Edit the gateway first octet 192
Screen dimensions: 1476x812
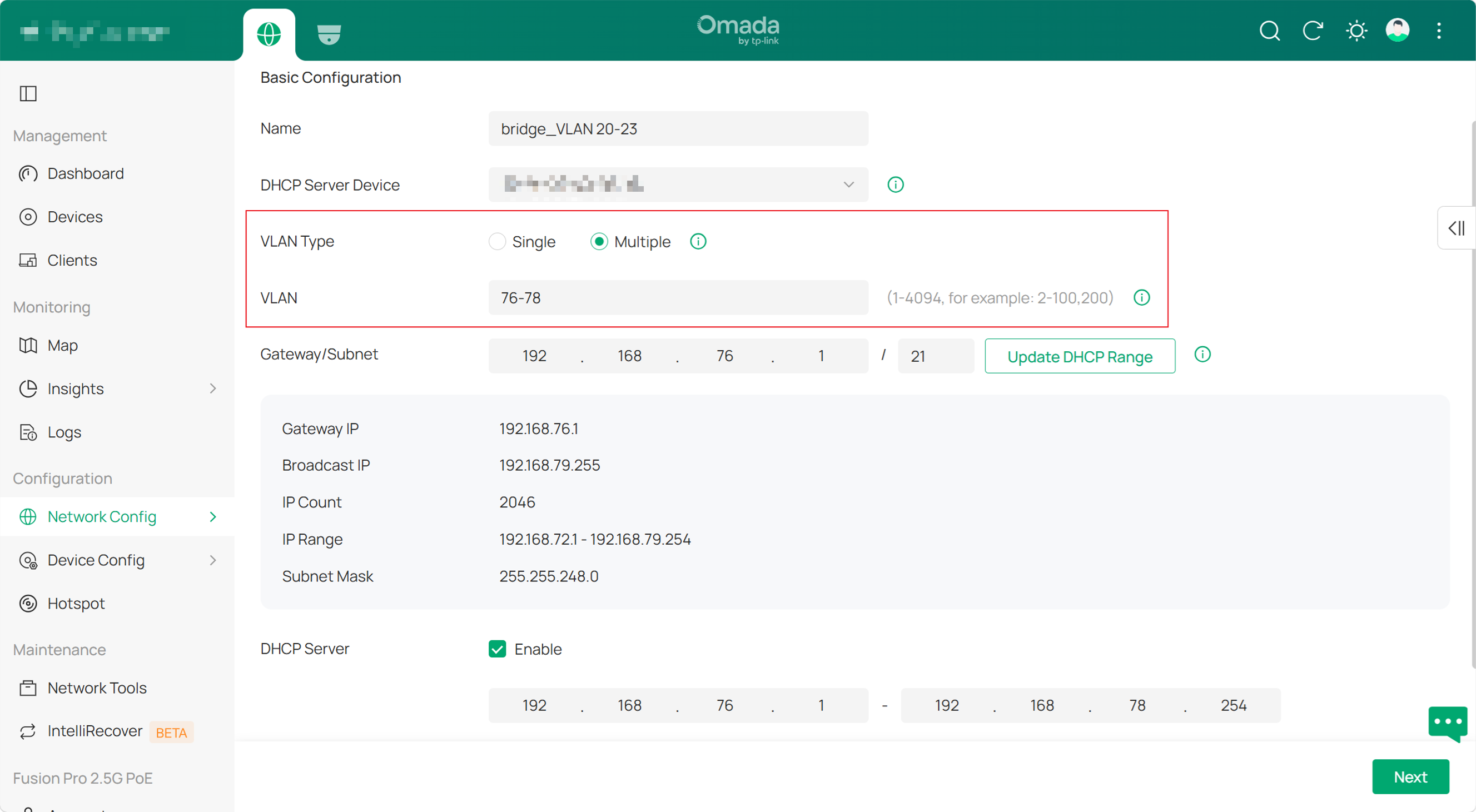pos(535,356)
